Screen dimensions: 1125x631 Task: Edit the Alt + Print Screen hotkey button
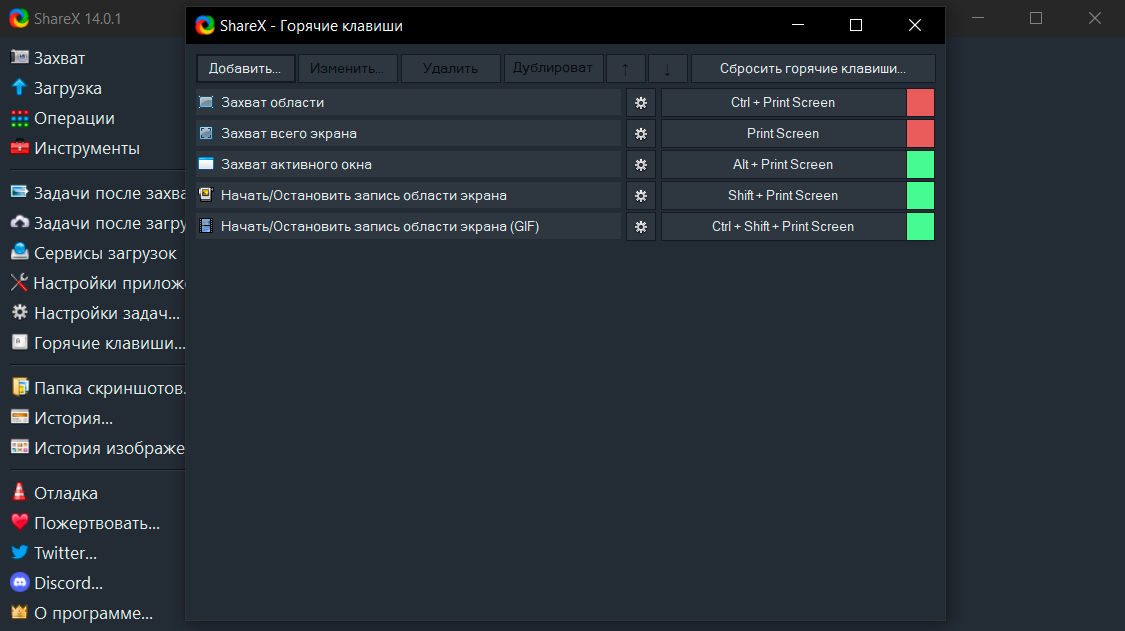point(783,164)
